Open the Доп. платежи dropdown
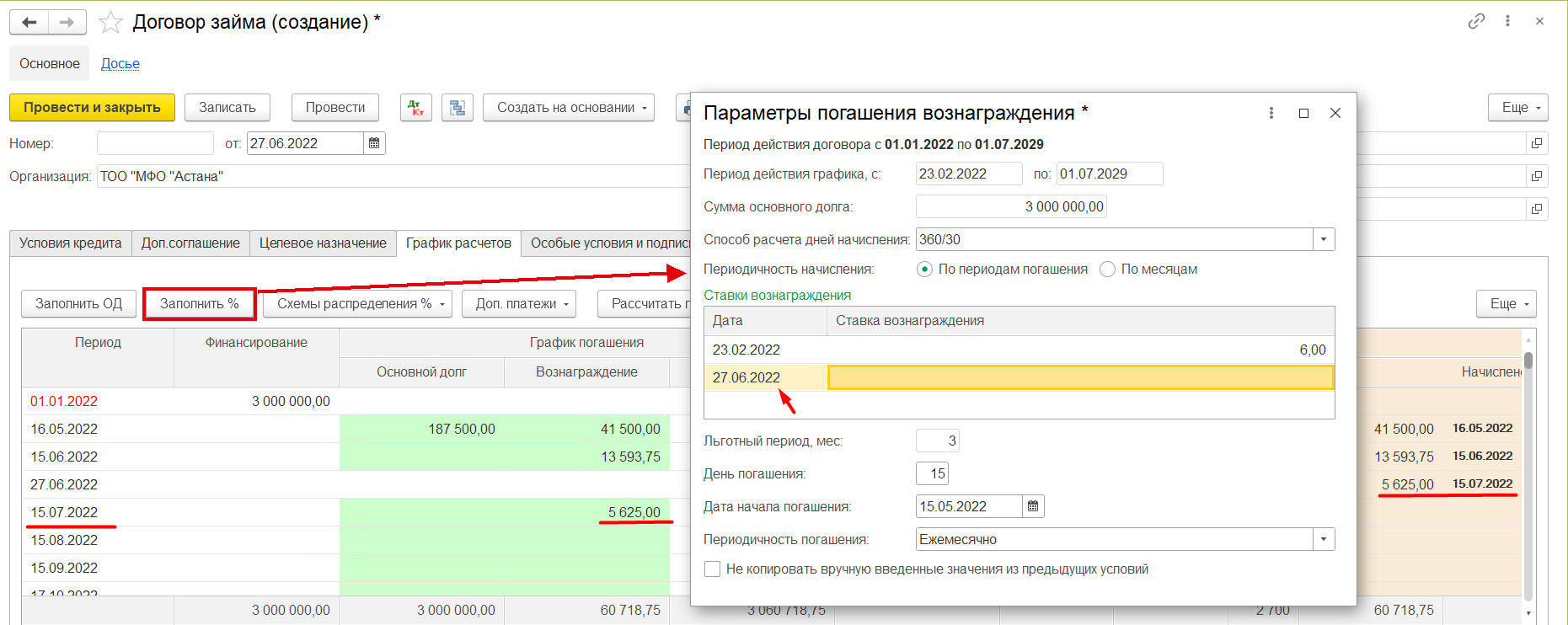Viewport: 1568px width, 625px height. click(x=519, y=304)
